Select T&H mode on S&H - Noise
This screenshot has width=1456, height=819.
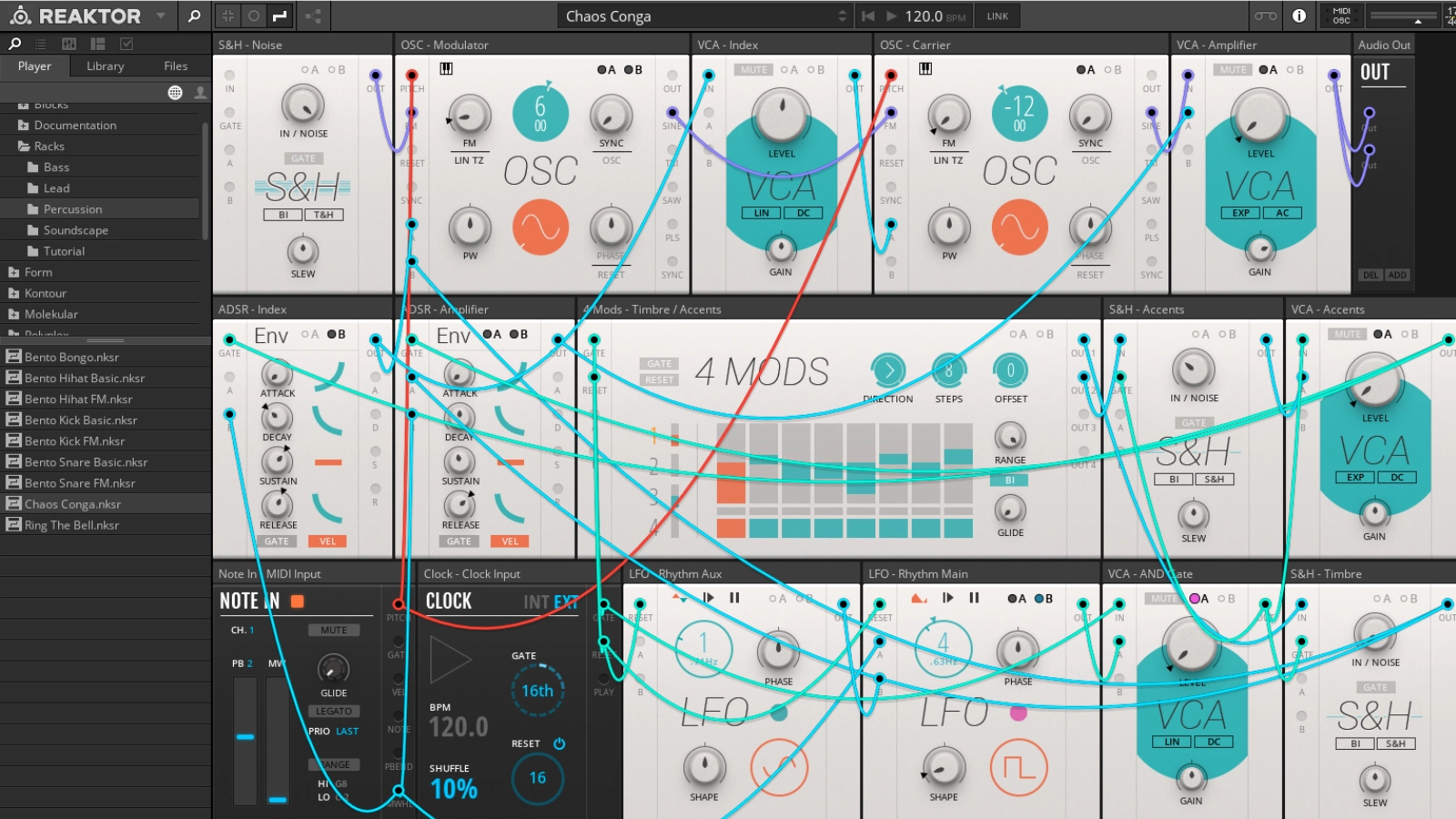click(324, 215)
